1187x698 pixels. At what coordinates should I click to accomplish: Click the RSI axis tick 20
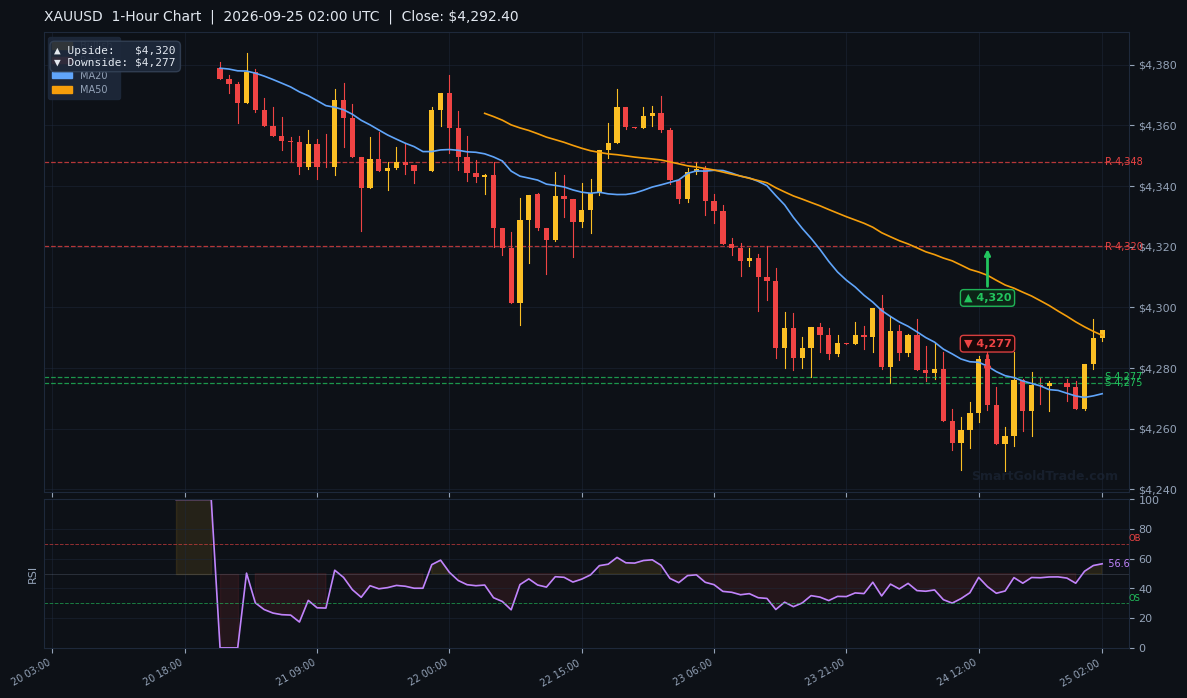pos(1145,619)
